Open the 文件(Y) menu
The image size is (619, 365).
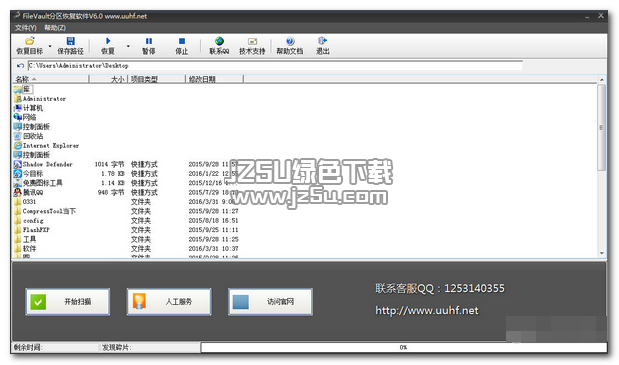pyautogui.click(x=26, y=28)
